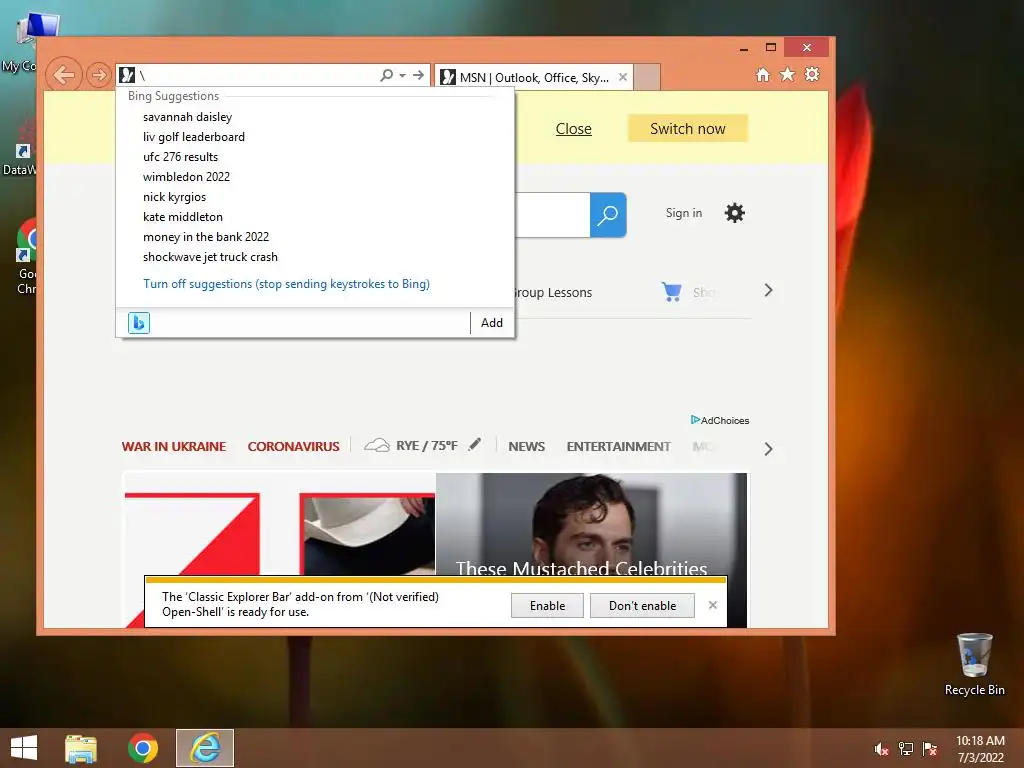Expand the shortcuts row right chevron
The width and height of the screenshot is (1024, 768).
pyautogui.click(x=768, y=291)
